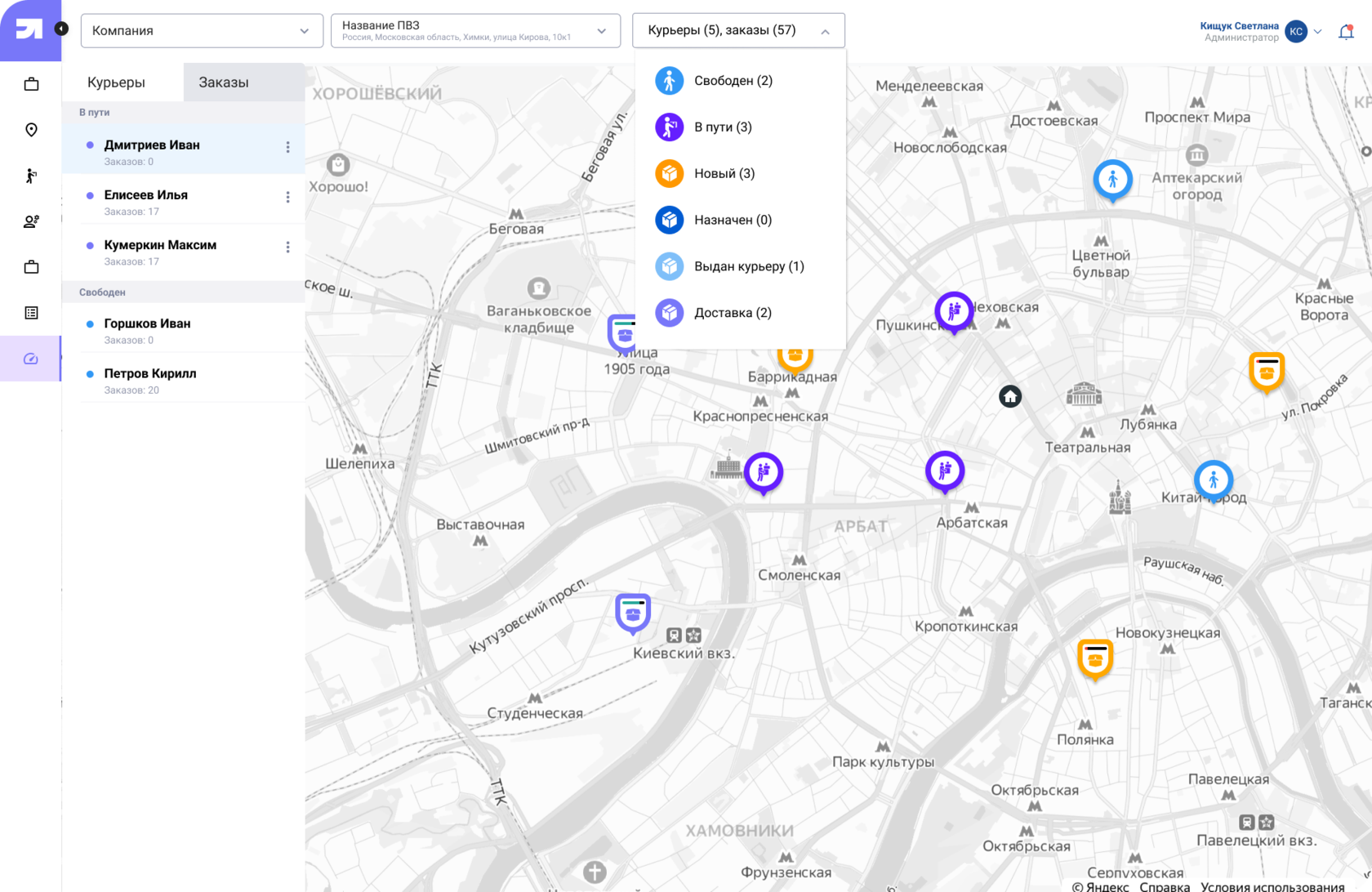
Task: Click the KC user avatar
Action: click(1296, 31)
